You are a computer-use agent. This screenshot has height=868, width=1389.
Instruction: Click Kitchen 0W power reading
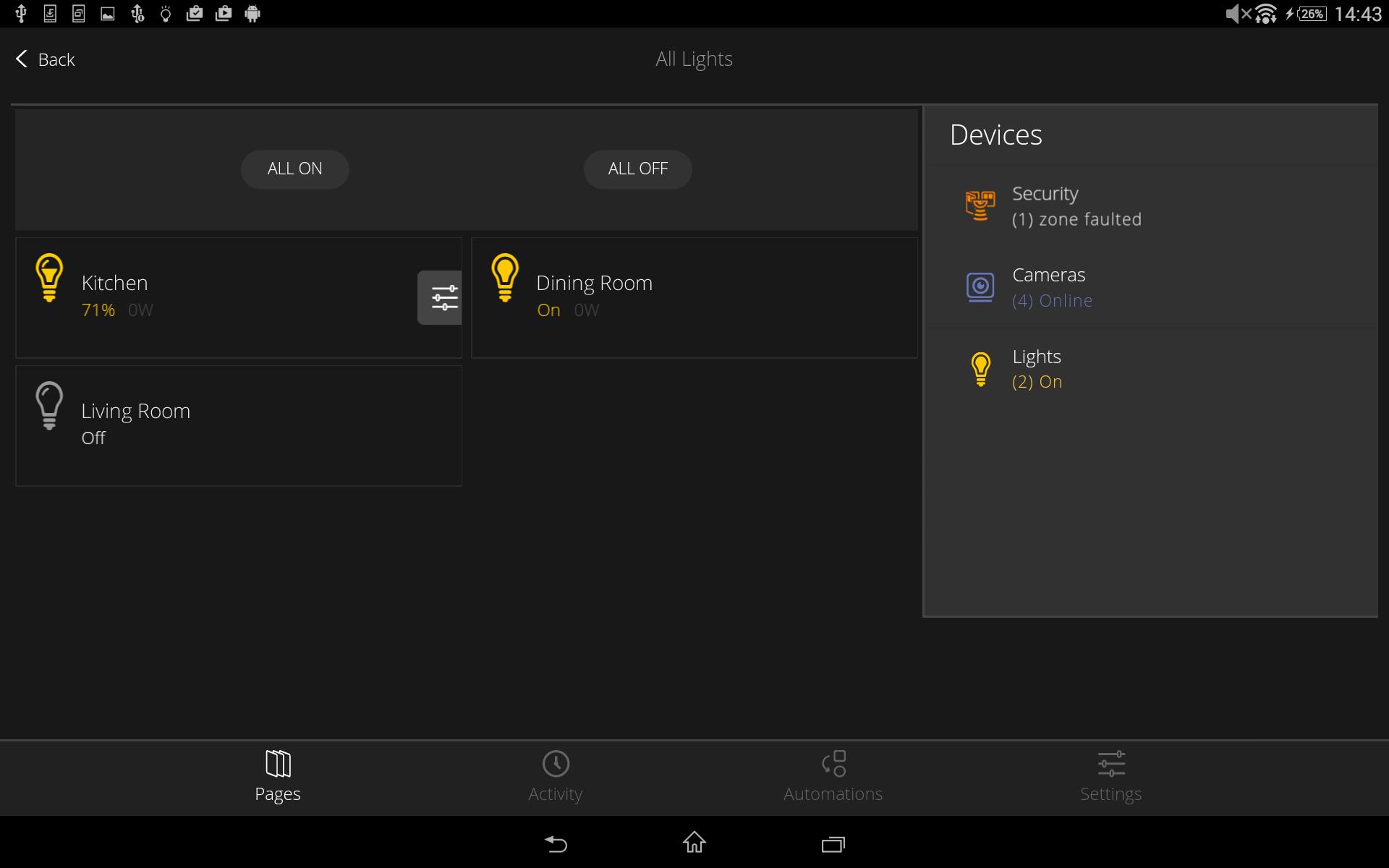click(x=140, y=310)
